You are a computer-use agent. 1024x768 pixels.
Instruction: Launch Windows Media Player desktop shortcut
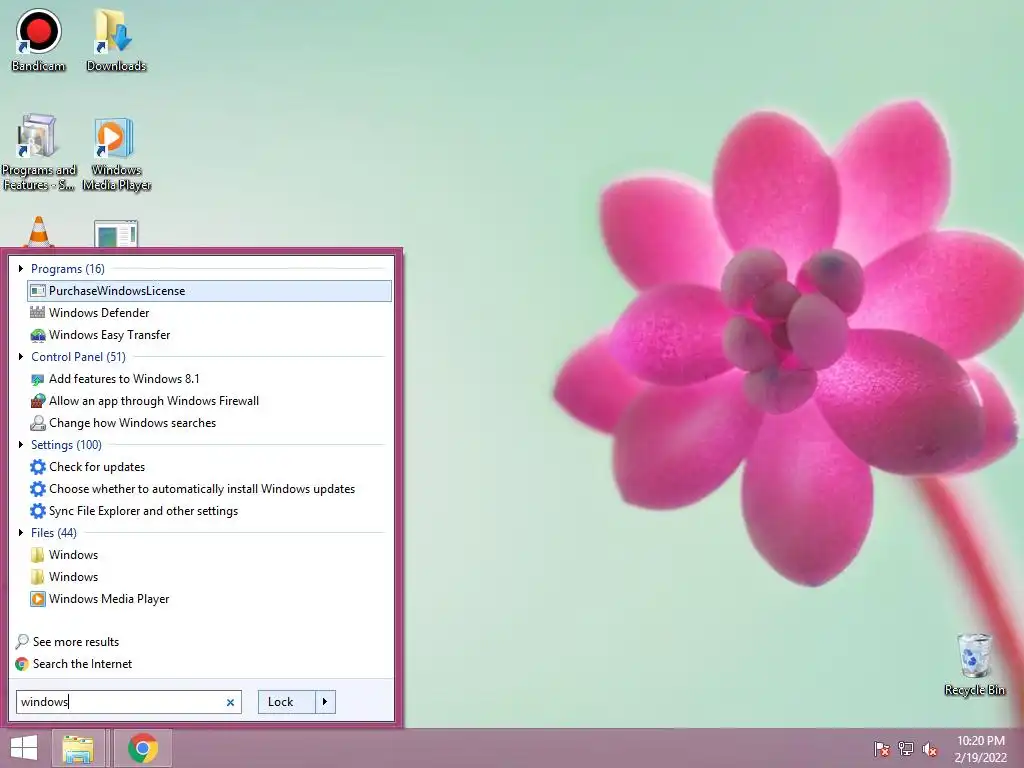click(116, 154)
